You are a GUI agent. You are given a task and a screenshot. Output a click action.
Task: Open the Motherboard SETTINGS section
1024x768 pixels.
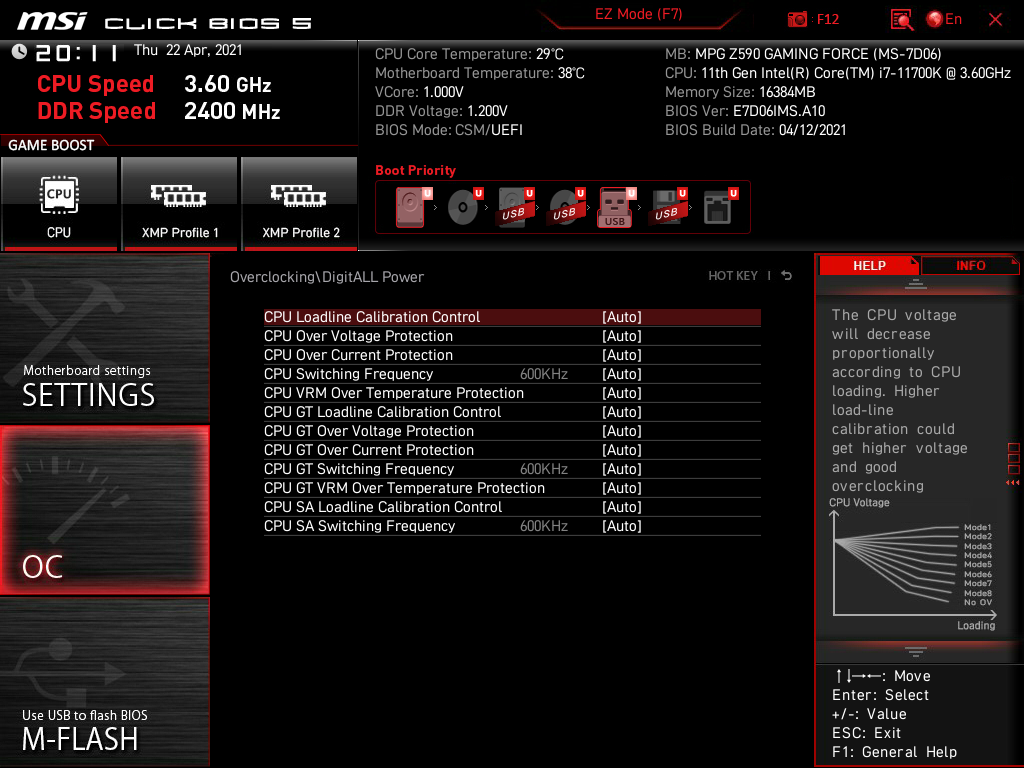pos(104,339)
